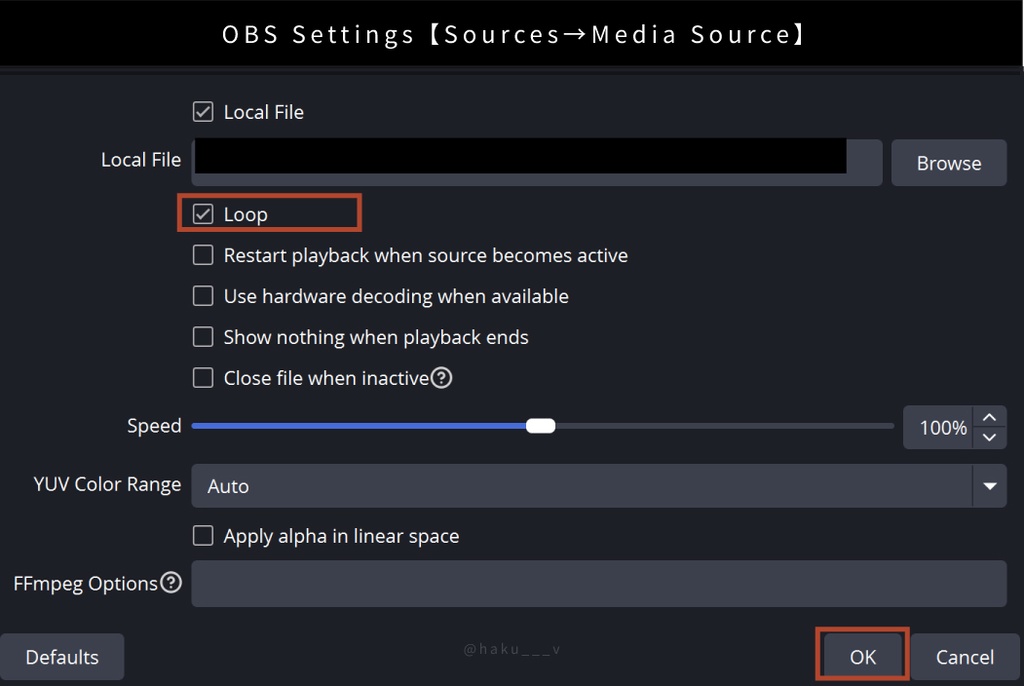This screenshot has width=1024, height=686.
Task: Toggle the Loop checkbox
Action: [203, 214]
